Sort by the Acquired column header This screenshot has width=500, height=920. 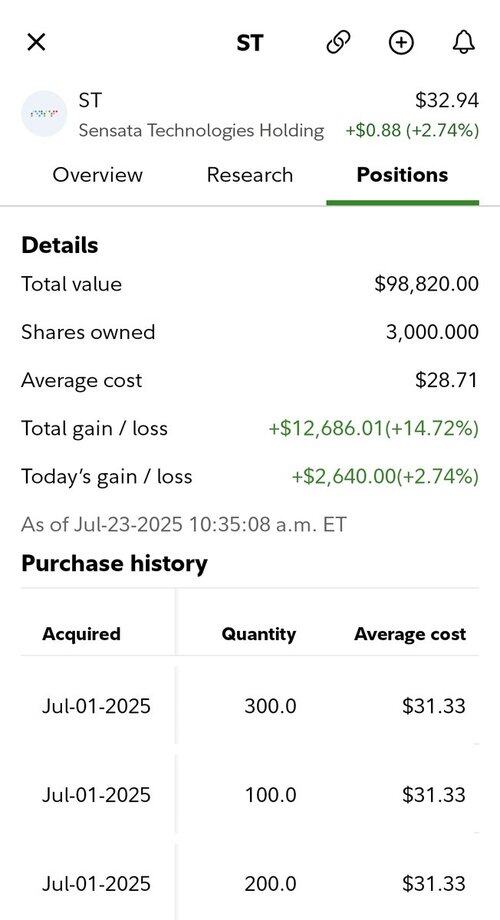pos(82,634)
